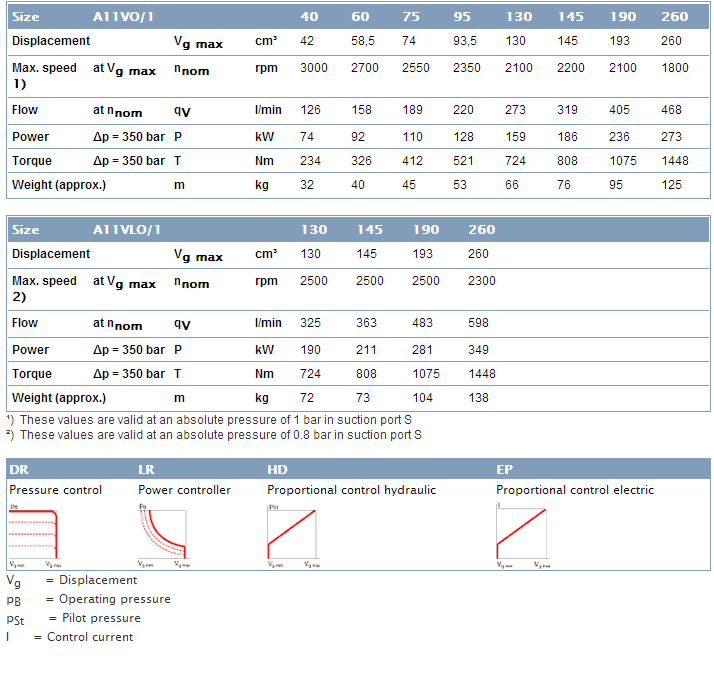Click power value 236 kW

tap(619, 137)
